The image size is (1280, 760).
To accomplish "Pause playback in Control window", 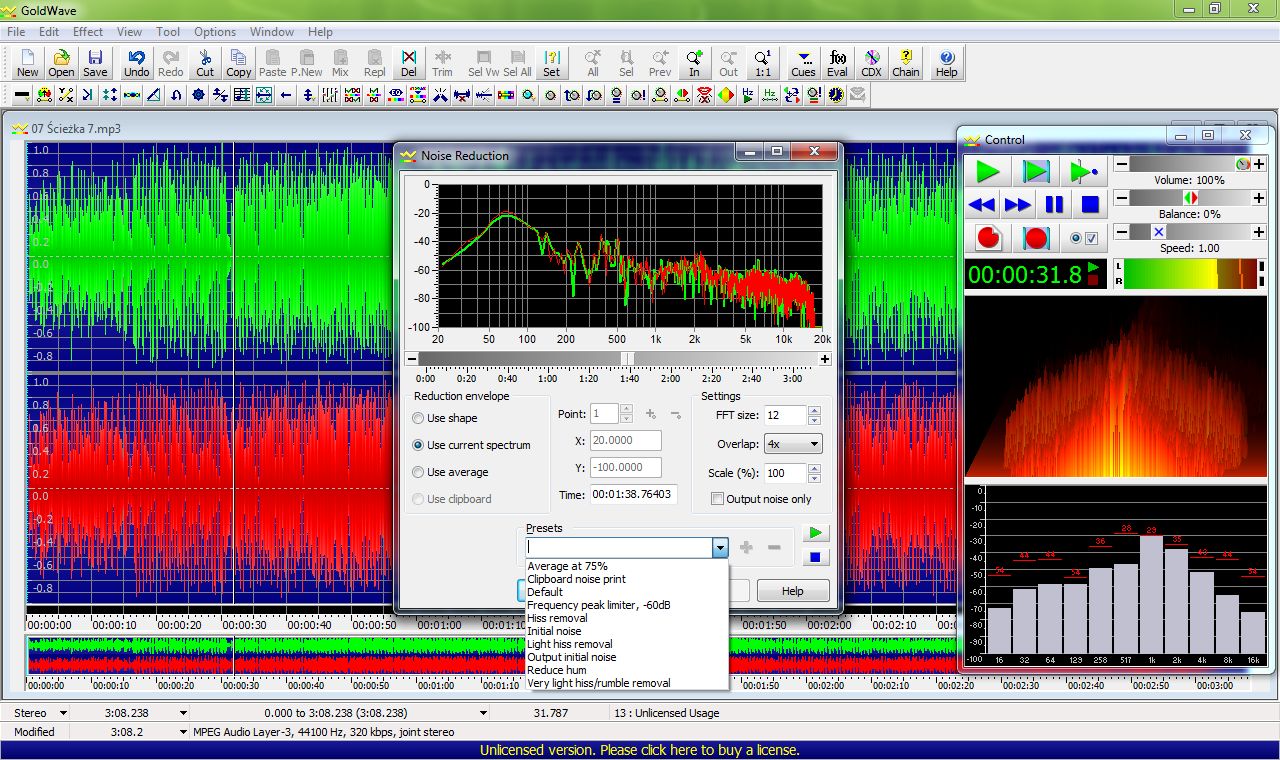I will (1054, 205).
